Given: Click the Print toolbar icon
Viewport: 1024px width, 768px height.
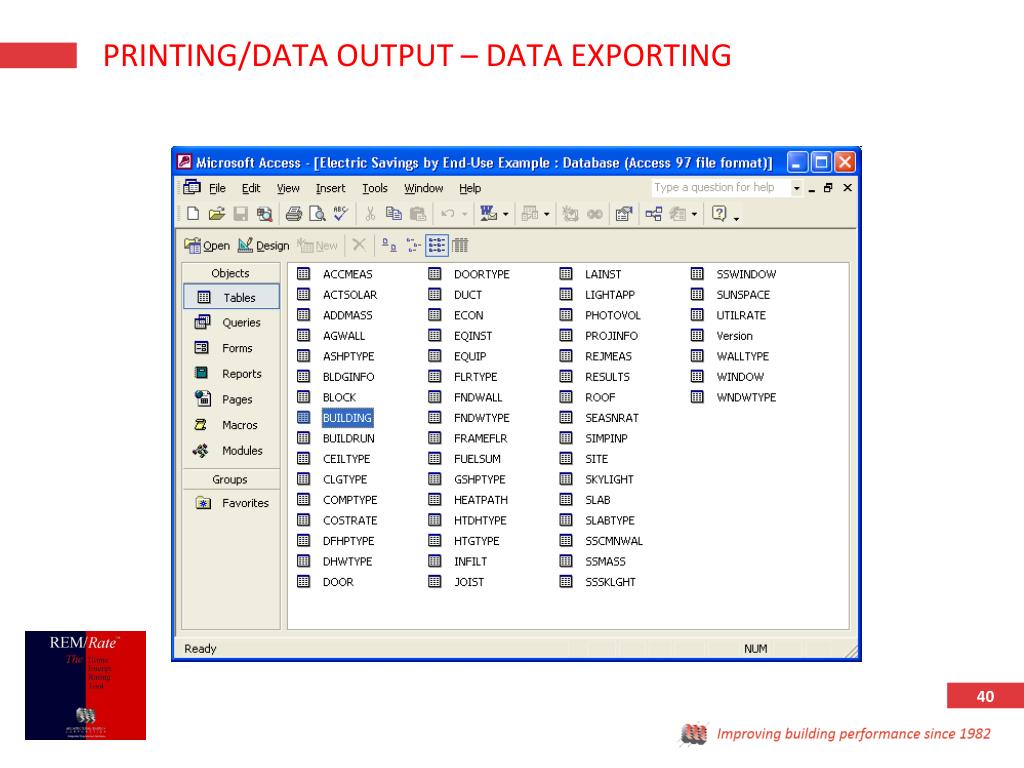Looking at the screenshot, I should tap(294, 214).
